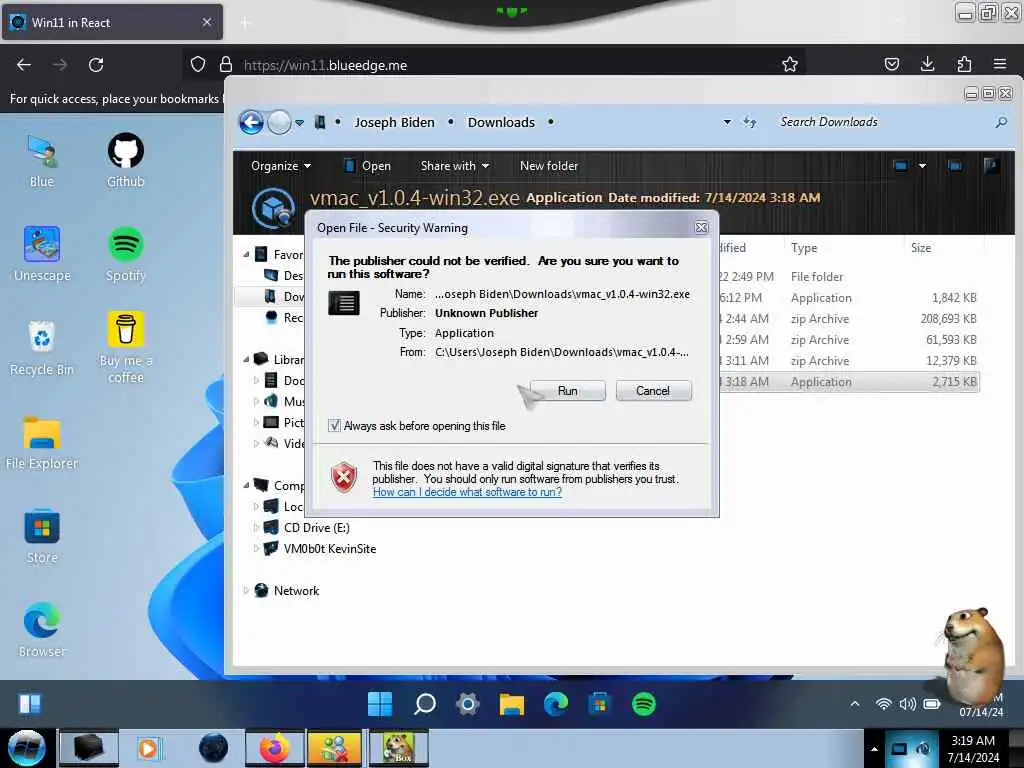Image resolution: width=1024 pixels, height=768 pixels.
Task: Open the Win11 taskbar Spotify icon
Action: [x=644, y=704]
